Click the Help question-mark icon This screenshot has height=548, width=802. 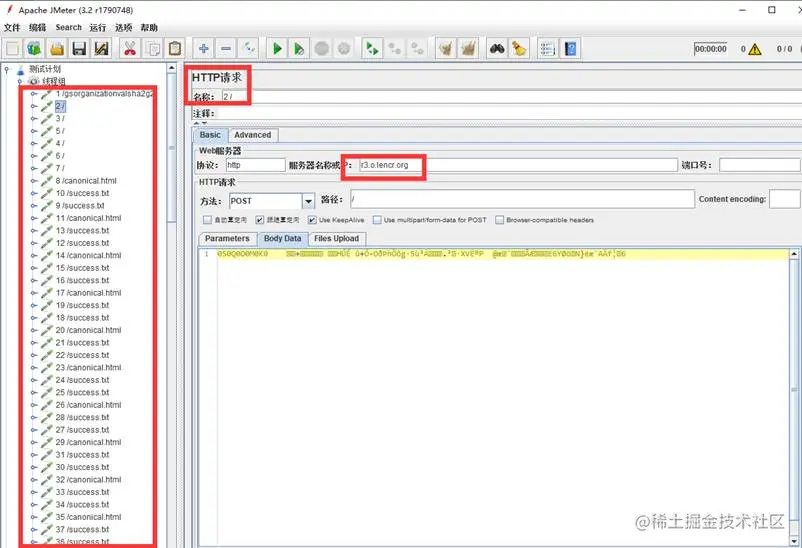point(570,49)
